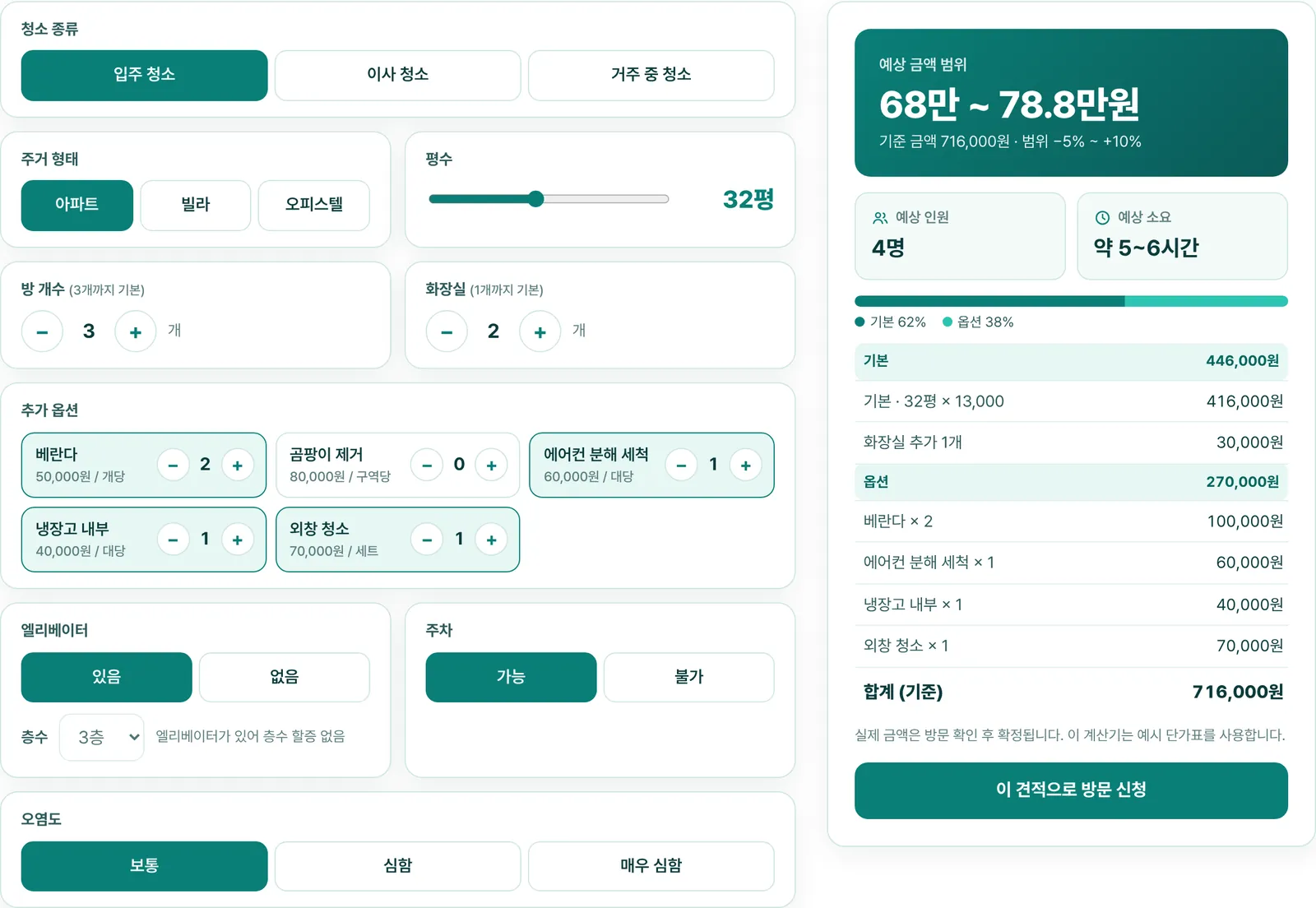Add one 외창 청소 set

click(492, 540)
